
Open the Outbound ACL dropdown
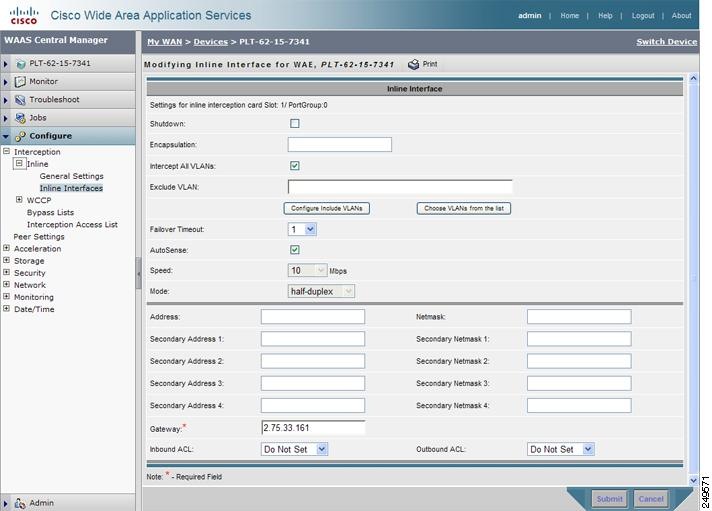pos(561,449)
